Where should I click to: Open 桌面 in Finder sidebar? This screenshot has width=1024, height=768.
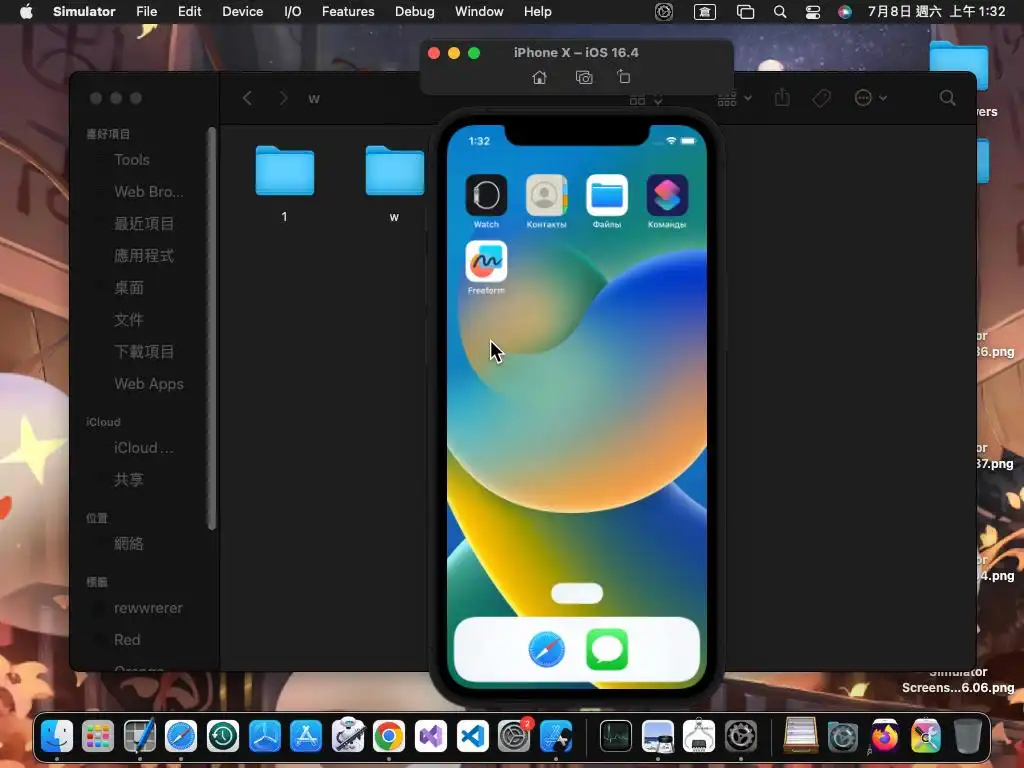click(x=129, y=288)
